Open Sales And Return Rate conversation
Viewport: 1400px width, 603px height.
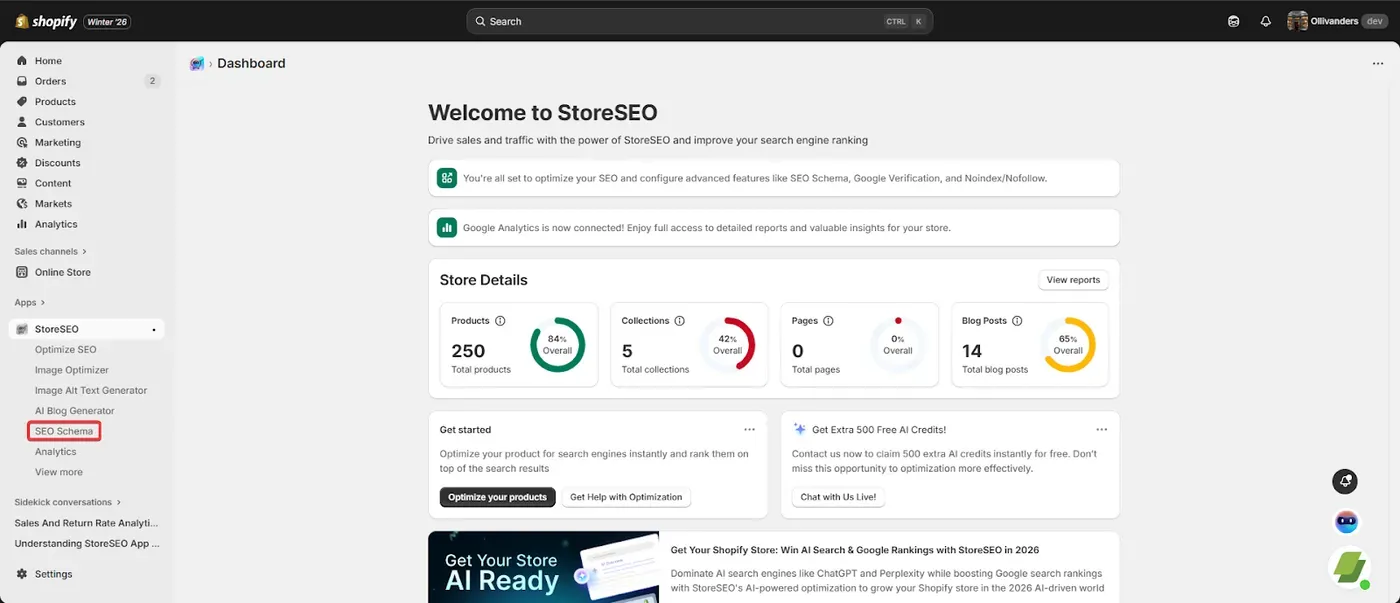click(86, 523)
